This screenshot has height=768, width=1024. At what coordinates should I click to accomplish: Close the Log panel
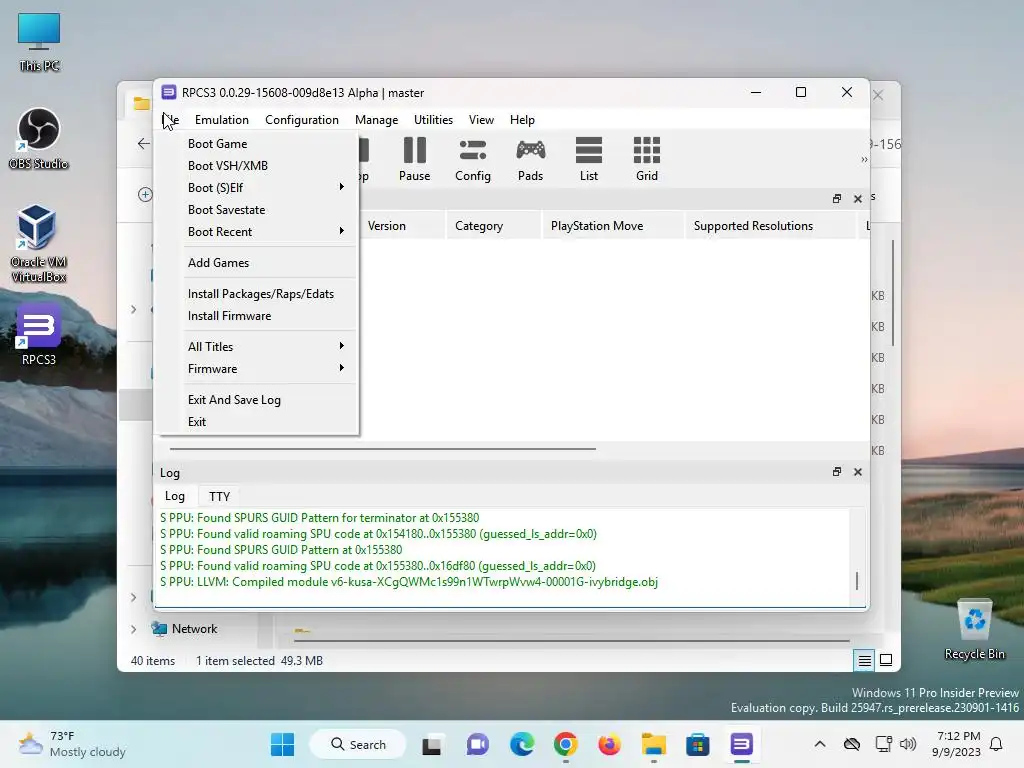pos(857,472)
